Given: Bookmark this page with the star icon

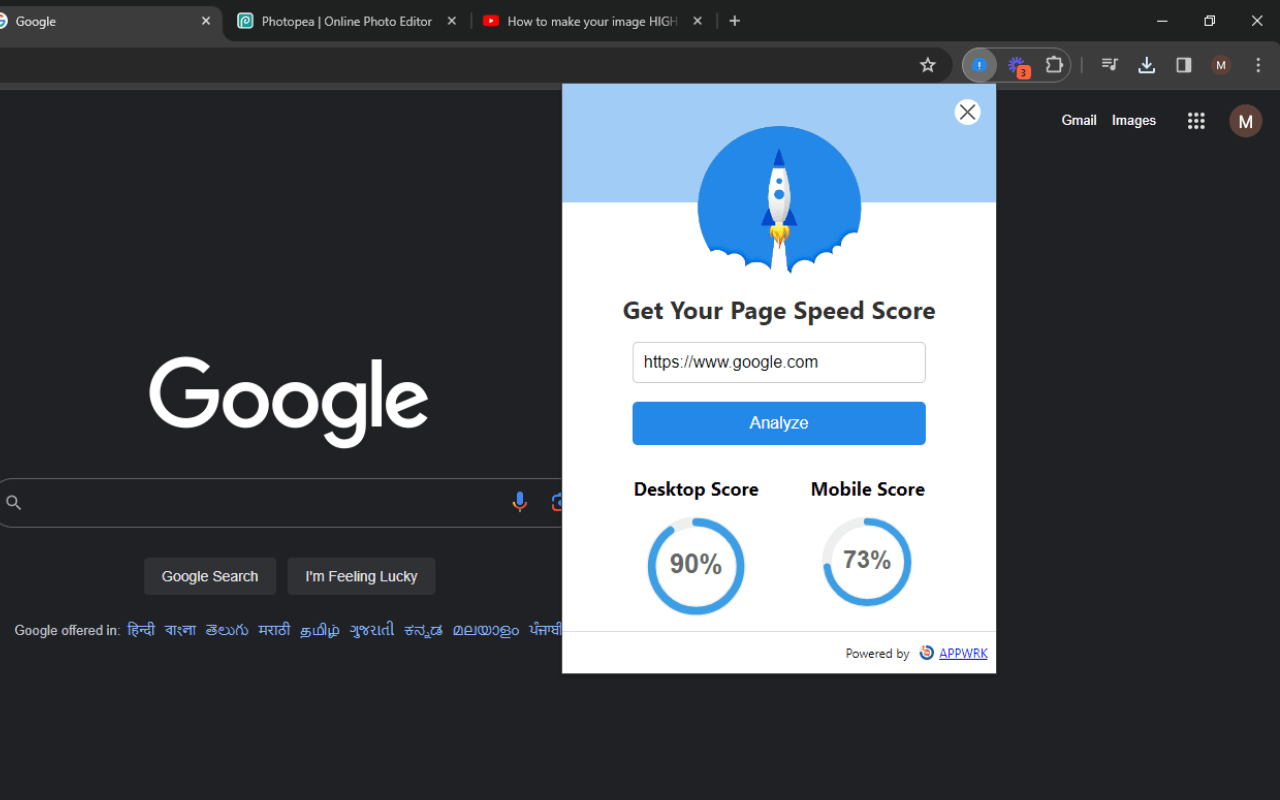Looking at the screenshot, I should pos(927,65).
